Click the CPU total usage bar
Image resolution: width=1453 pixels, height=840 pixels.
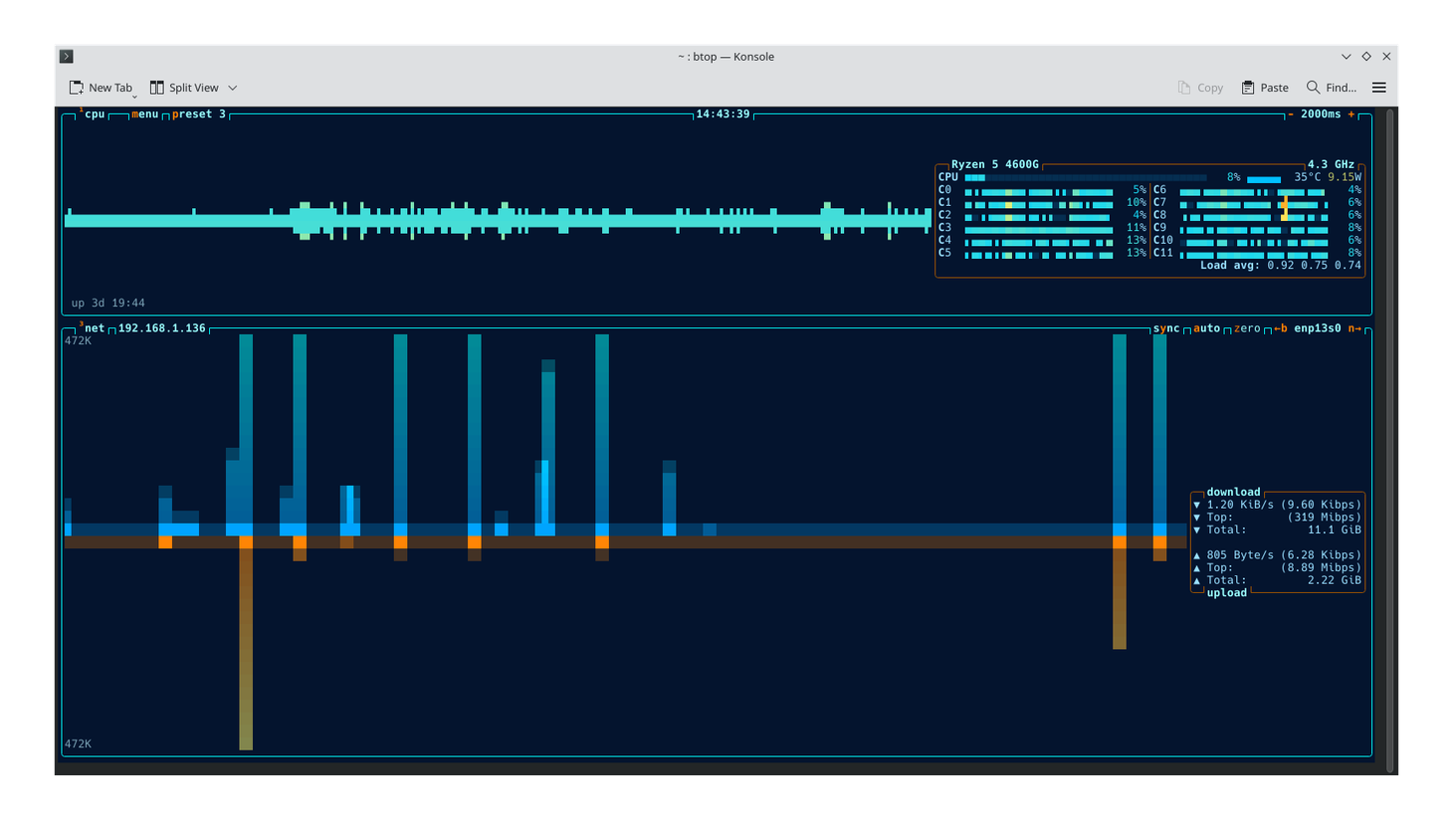pyautogui.click(x=1085, y=178)
